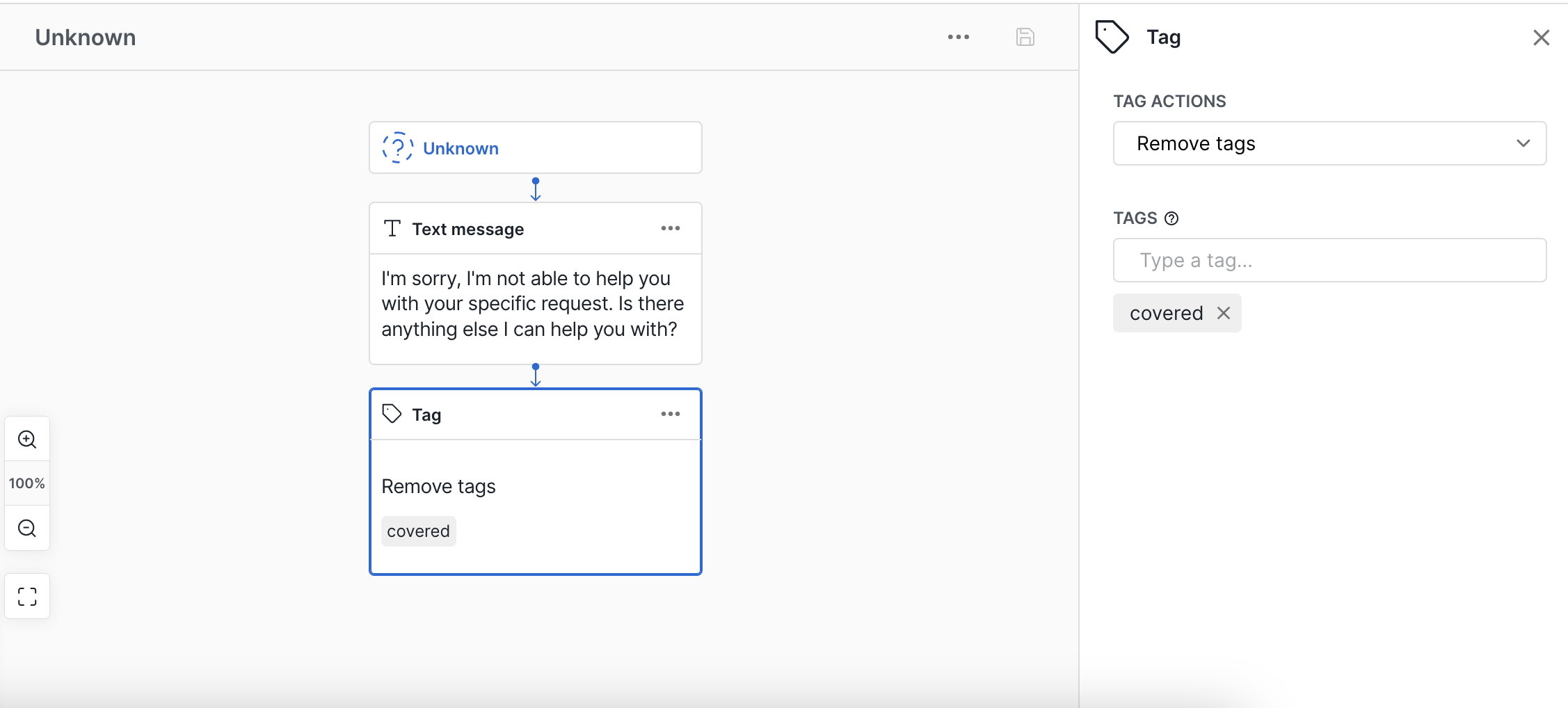Click the help icon beside TAGS label
This screenshot has width=1568, height=708.
[1171, 218]
